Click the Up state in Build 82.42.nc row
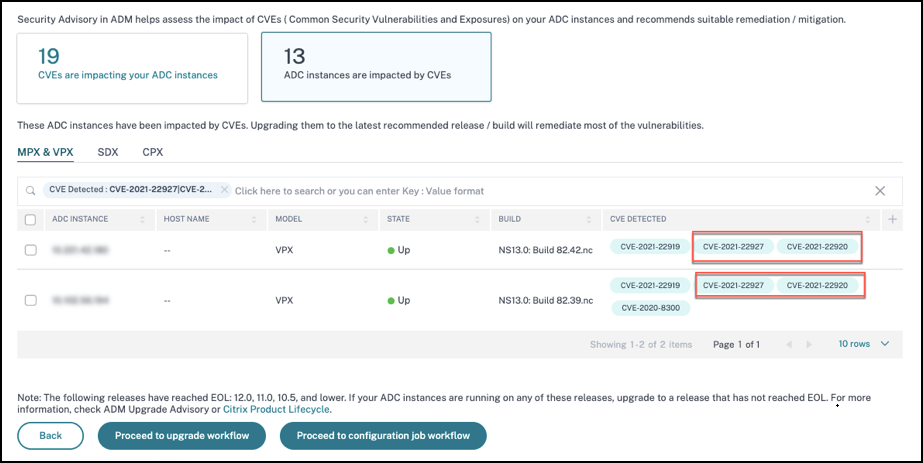Screen dimensions: 923x463 click(399, 250)
